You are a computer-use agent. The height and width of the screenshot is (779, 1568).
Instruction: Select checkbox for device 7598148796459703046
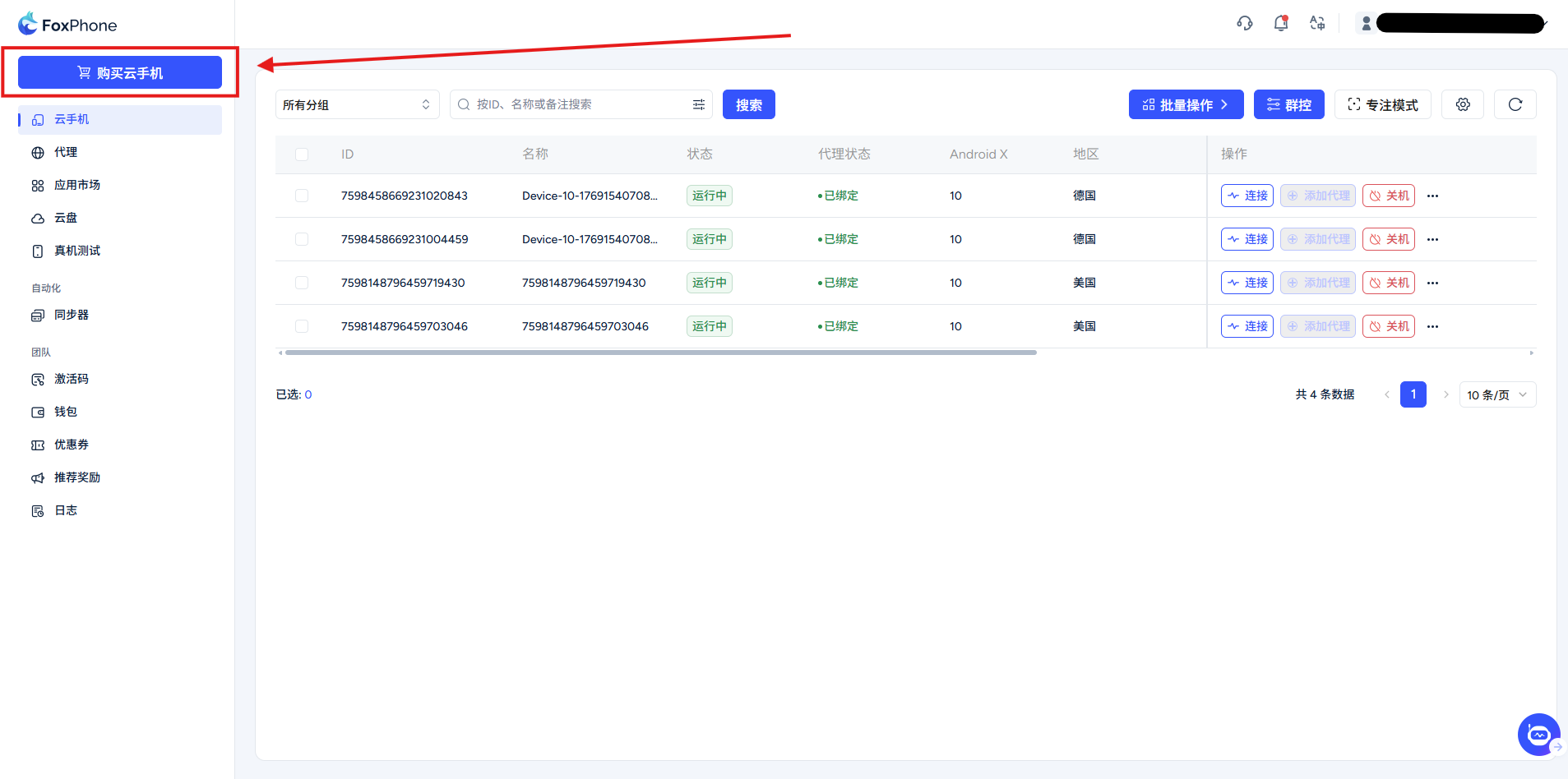pyautogui.click(x=302, y=326)
